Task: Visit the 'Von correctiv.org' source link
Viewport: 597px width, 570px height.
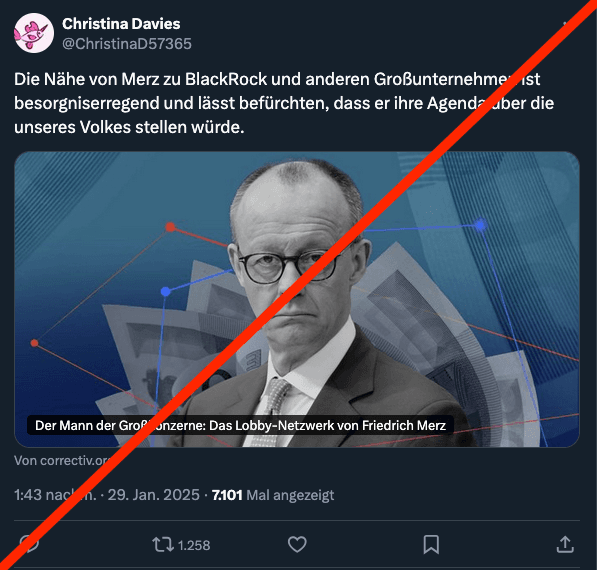Action: click(x=64, y=461)
